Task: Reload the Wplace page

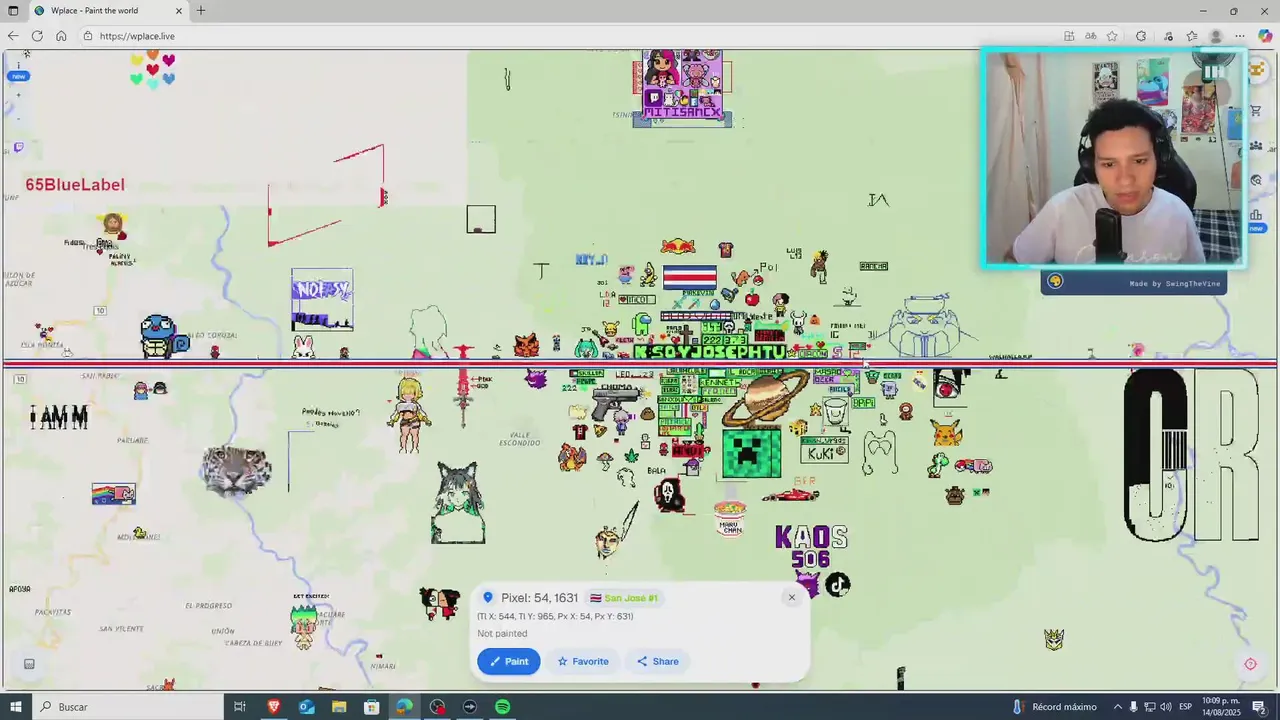Action: point(37,36)
